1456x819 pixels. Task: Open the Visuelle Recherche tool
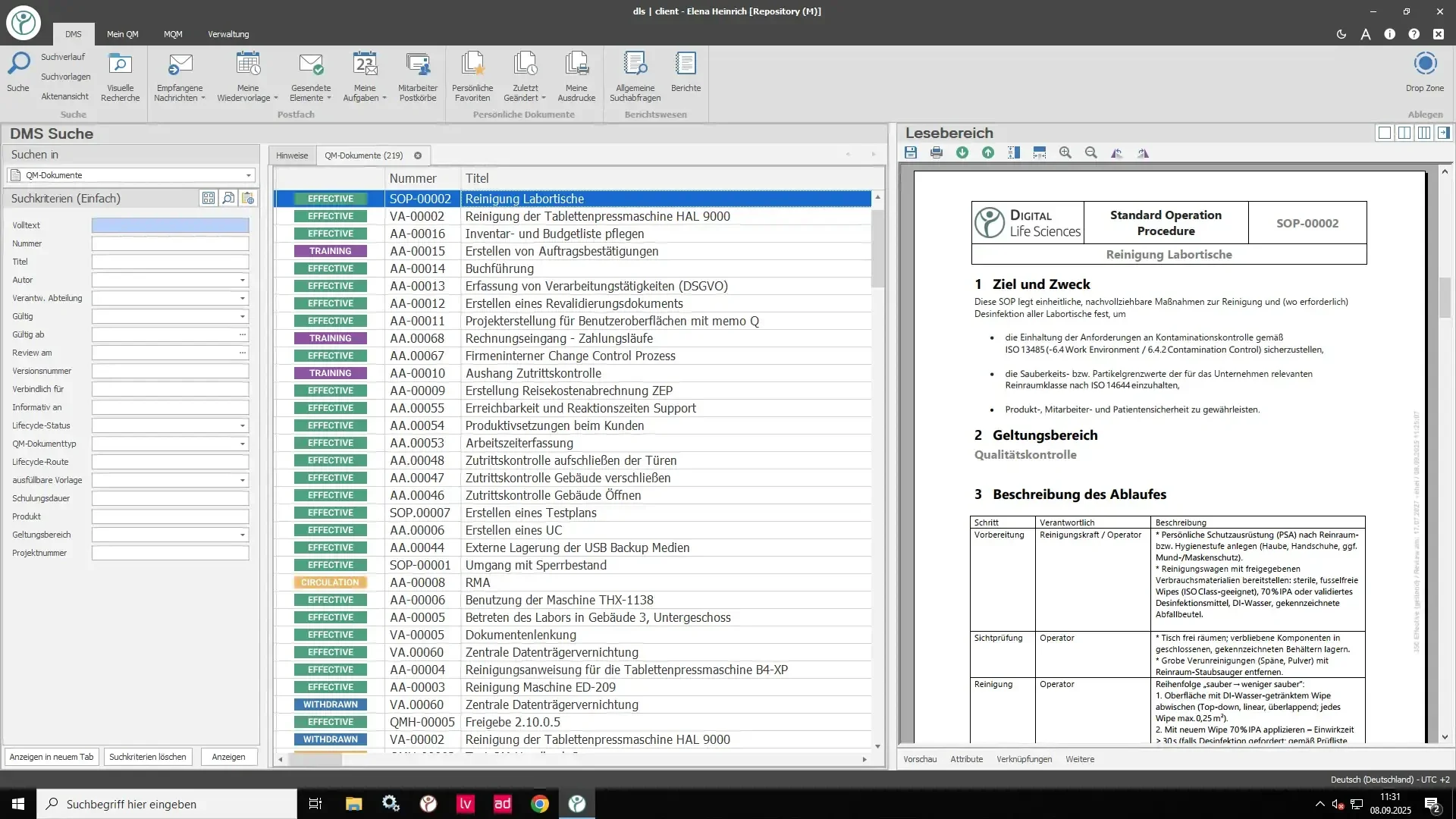[x=120, y=74]
